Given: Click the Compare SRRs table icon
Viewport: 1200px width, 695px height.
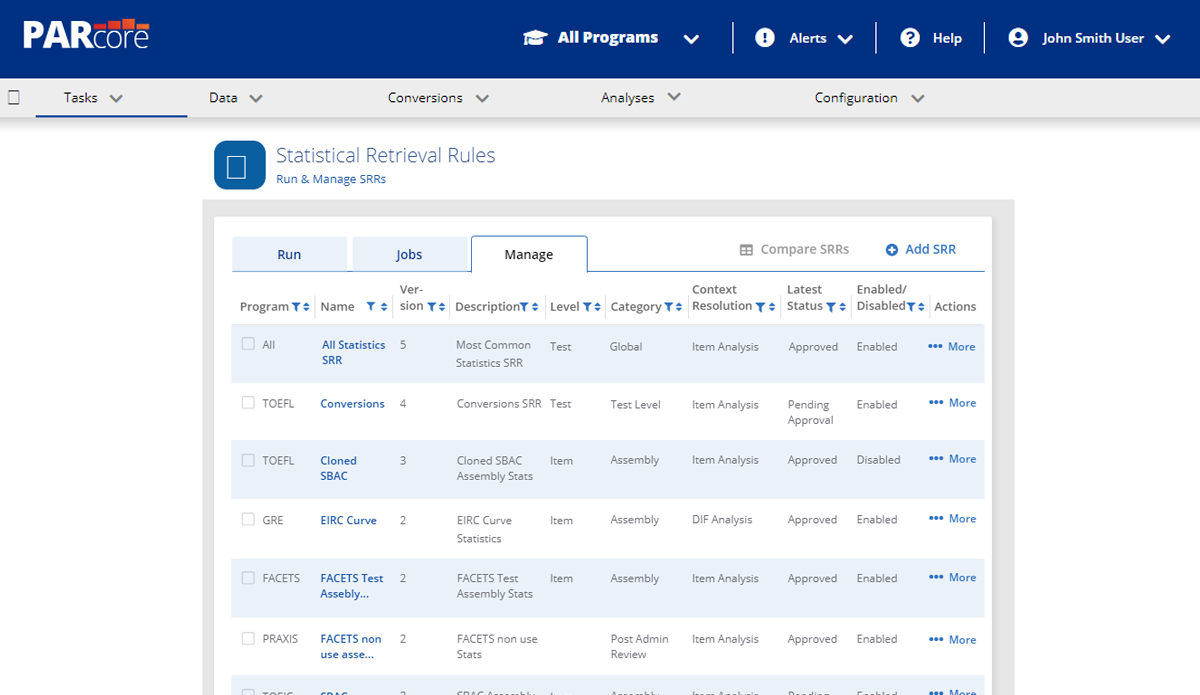Looking at the screenshot, I should (x=746, y=250).
